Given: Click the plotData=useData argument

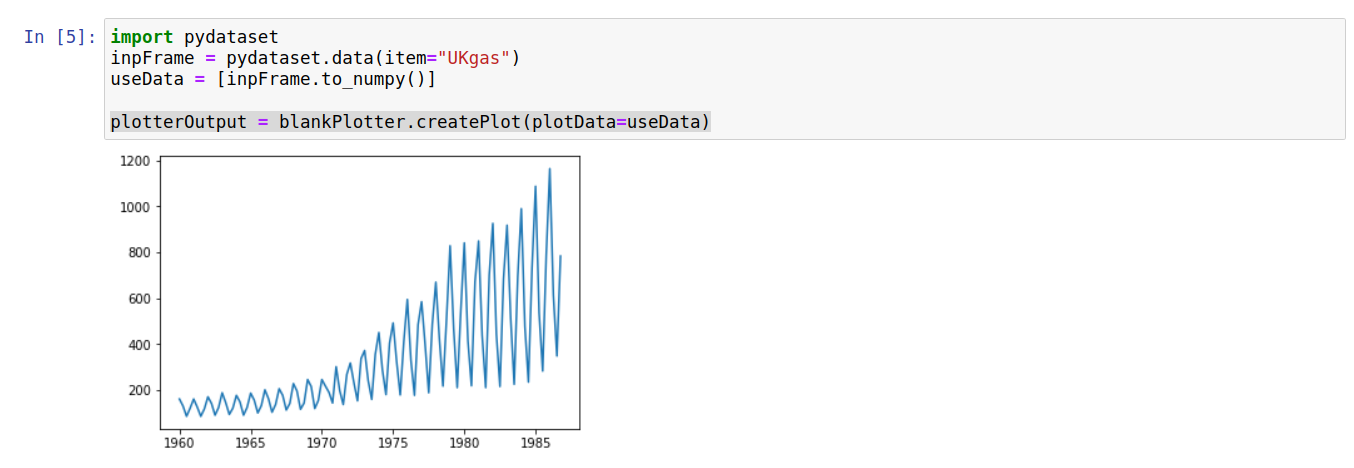Looking at the screenshot, I should pos(615,122).
